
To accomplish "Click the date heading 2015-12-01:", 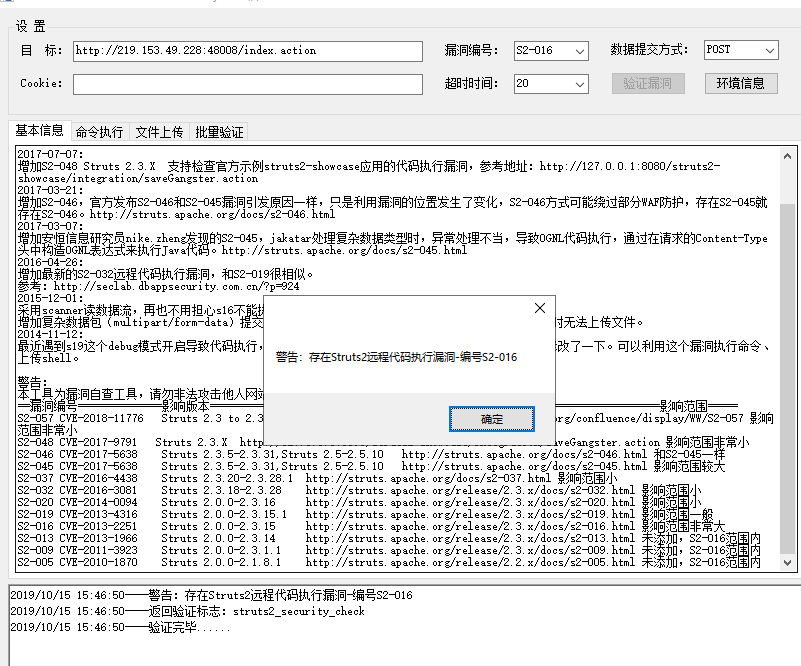I will coord(50,298).
